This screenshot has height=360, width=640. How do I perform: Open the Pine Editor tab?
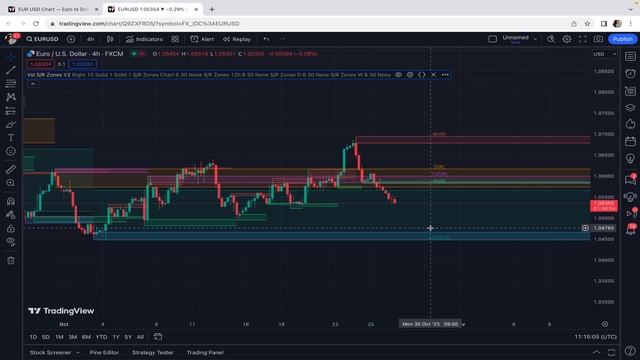(x=104, y=352)
